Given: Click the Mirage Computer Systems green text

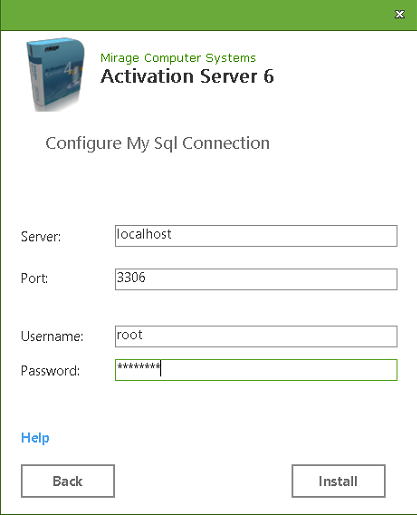Looking at the screenshot, I should (178, 58).
